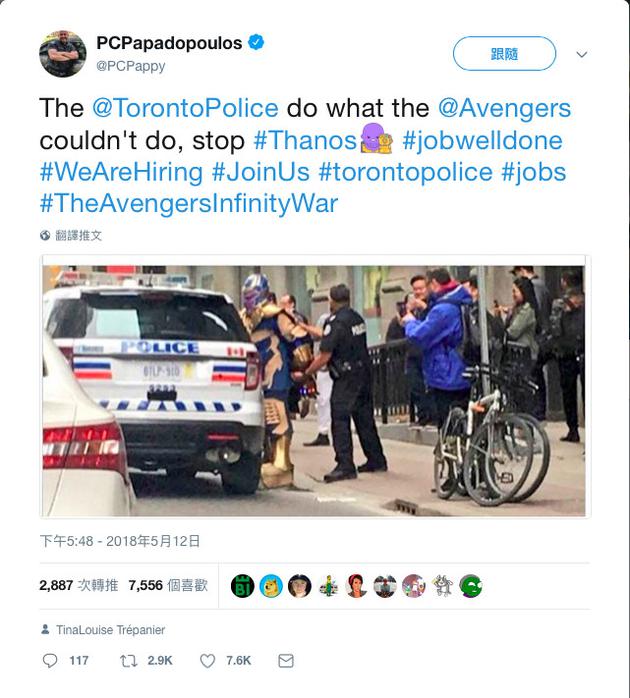The width and height of the screenshot is (630, 698).
Task: Click the last green liker avatar
Action: (x=470, y=586)
